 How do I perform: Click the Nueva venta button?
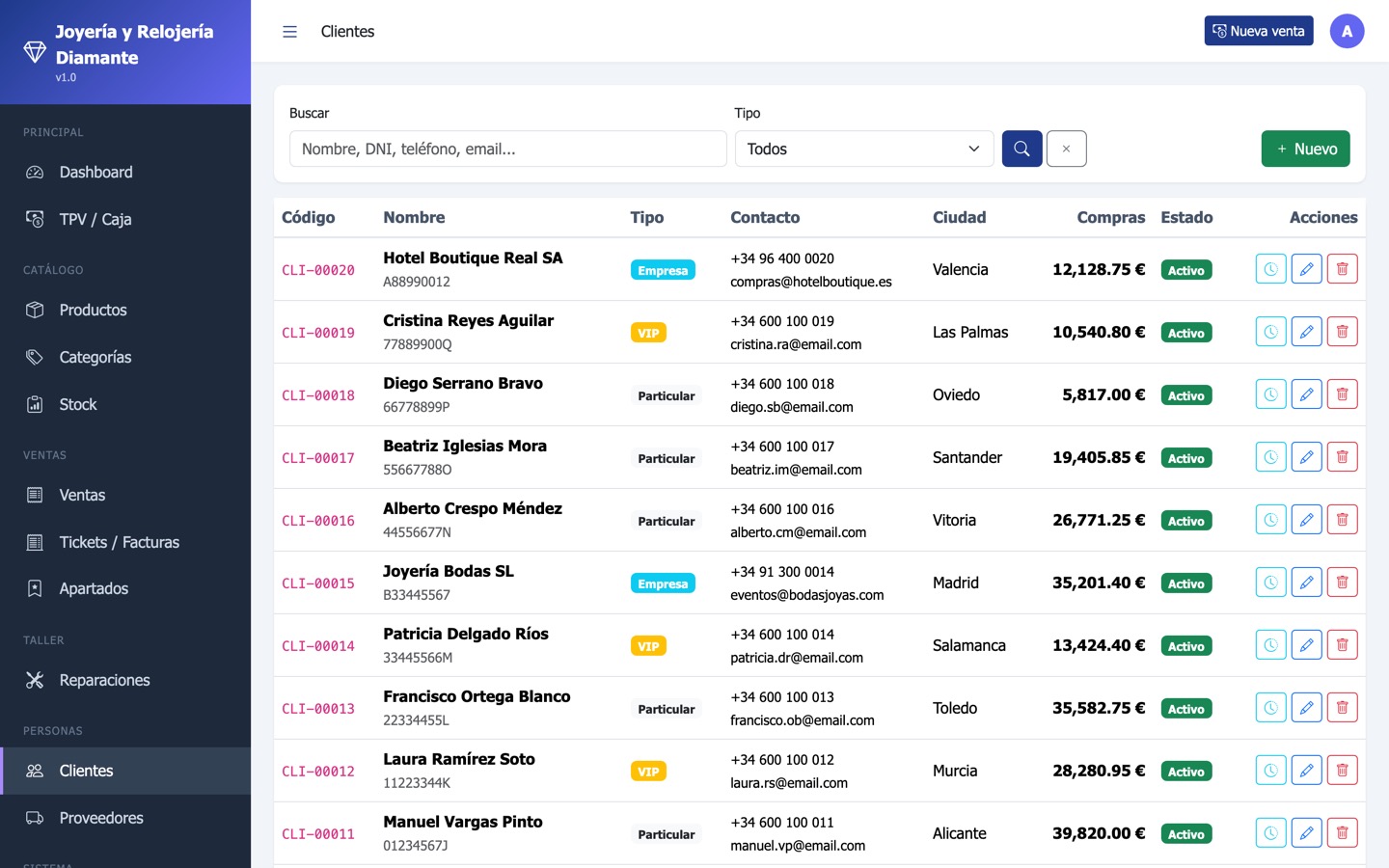(1258, 31)
